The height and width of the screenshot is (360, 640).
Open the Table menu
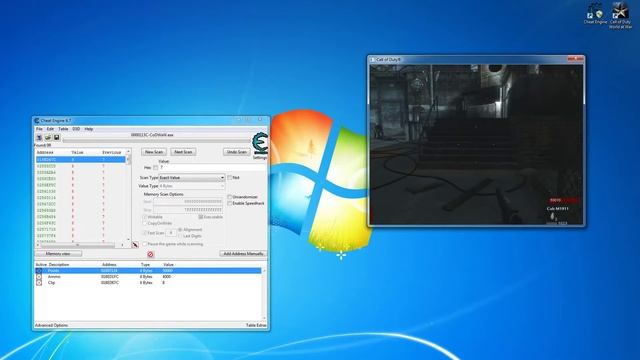pyautogui.click(x=63, y=129)
